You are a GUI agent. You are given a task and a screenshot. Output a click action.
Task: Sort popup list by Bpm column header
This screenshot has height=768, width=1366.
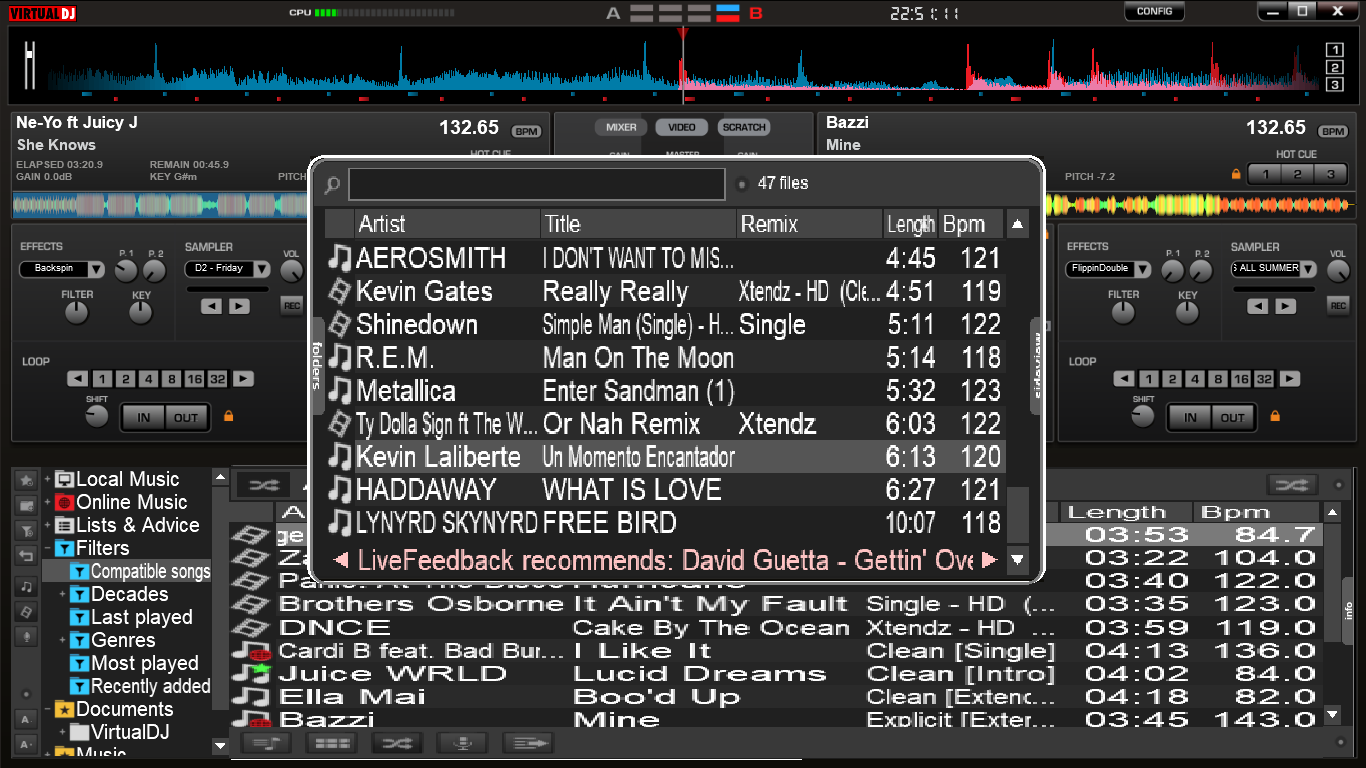[970, 224]
